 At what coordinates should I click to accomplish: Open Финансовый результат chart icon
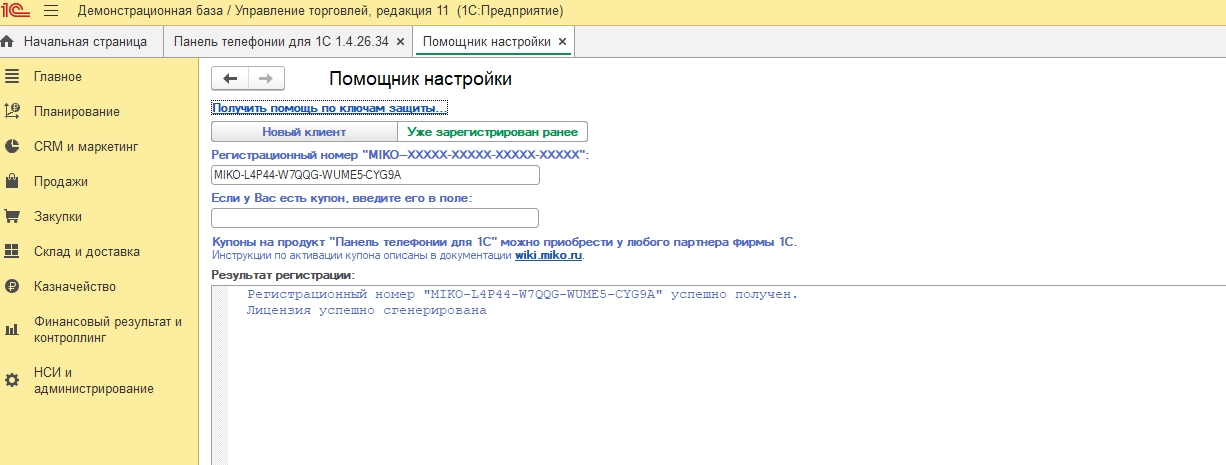pyautogui.click(x=12, y=329)
